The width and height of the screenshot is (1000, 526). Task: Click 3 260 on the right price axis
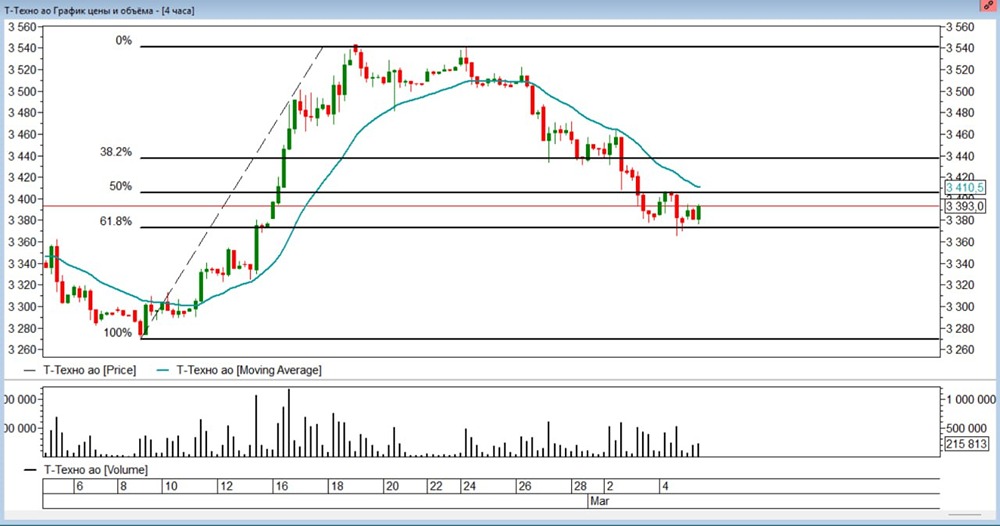pyautogui.click(x=960, y=349)
